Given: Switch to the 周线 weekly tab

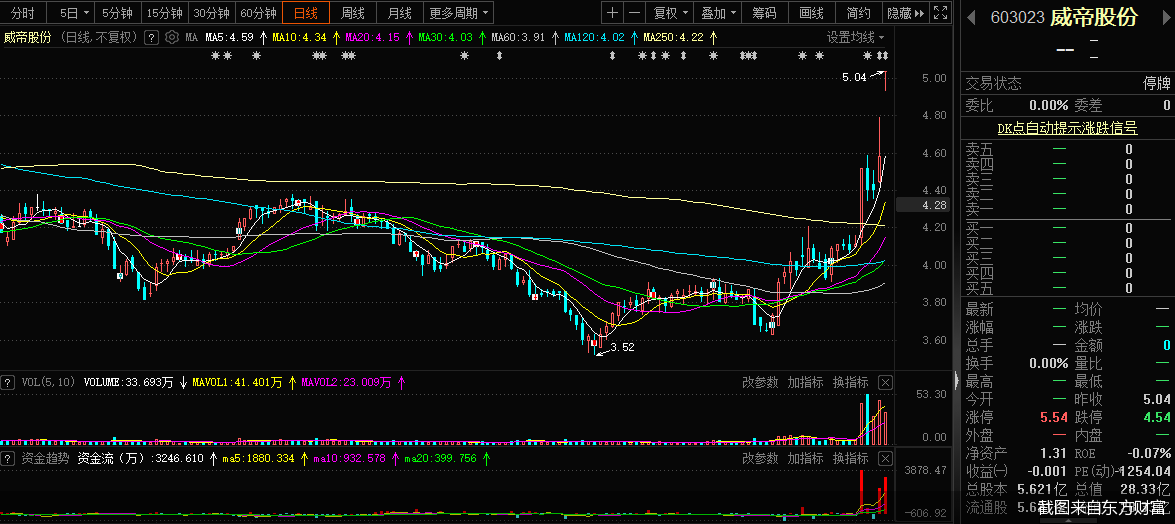Looking at the screenshot, I should pos(352,13).
